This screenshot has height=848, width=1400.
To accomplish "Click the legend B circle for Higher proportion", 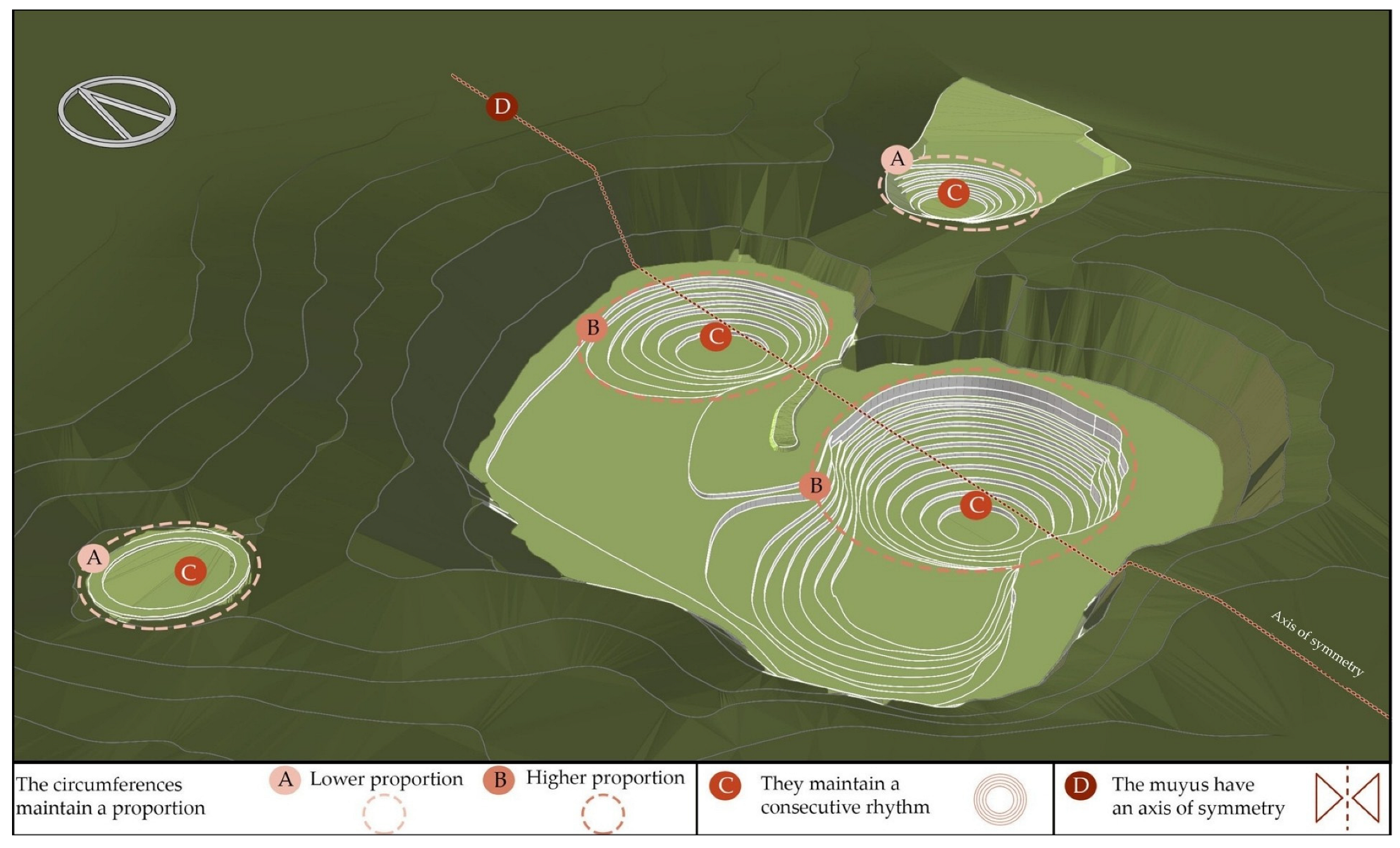I will click(499, 780).
